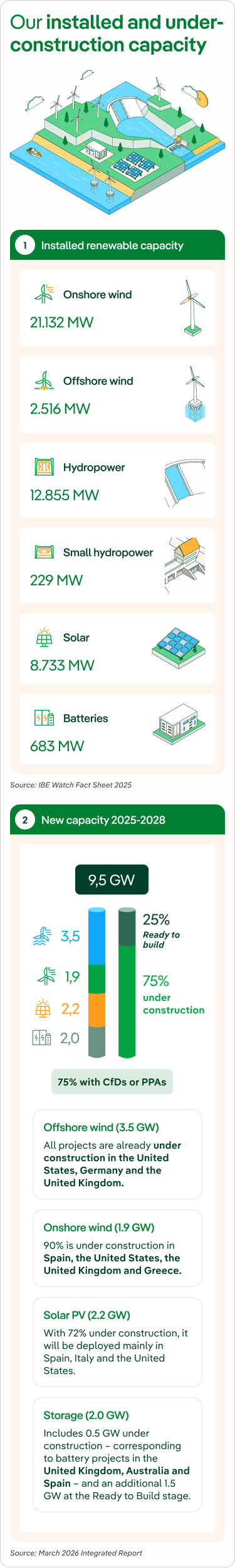Click the blue offshore bar segment
This screenshot has width=235, height=1568.
coord(97,936)
